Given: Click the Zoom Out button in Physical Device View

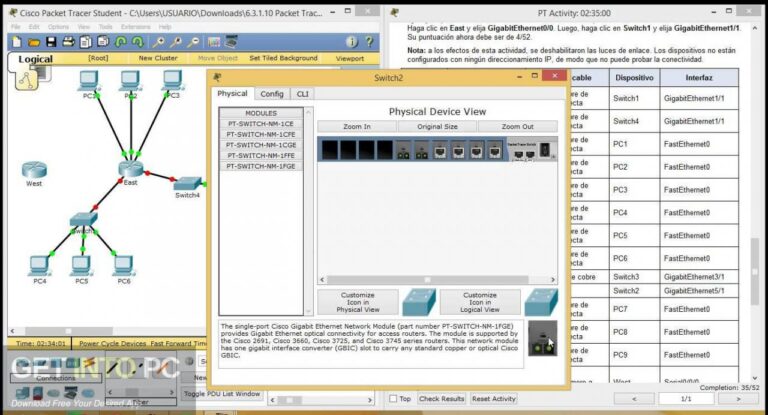Looking at the screenshot, I should tap(517, 126).
